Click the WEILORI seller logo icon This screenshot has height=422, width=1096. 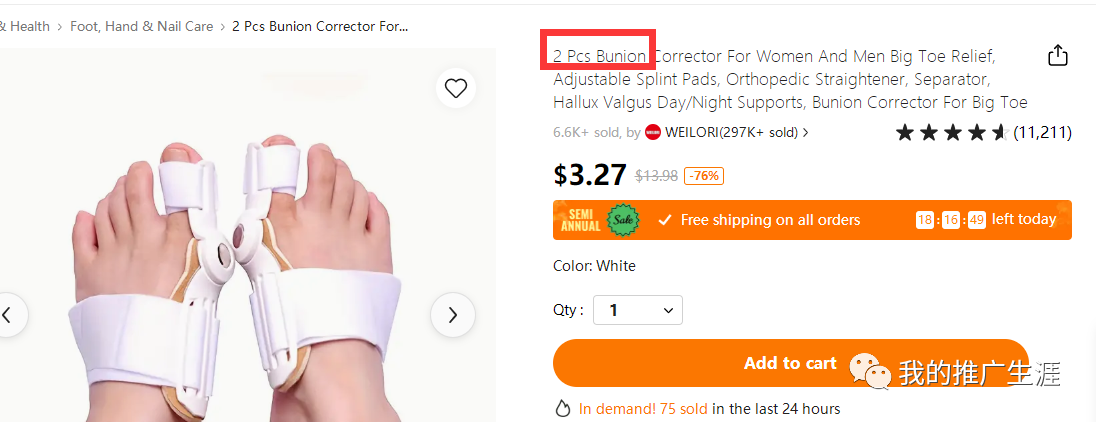coord(653,132)
